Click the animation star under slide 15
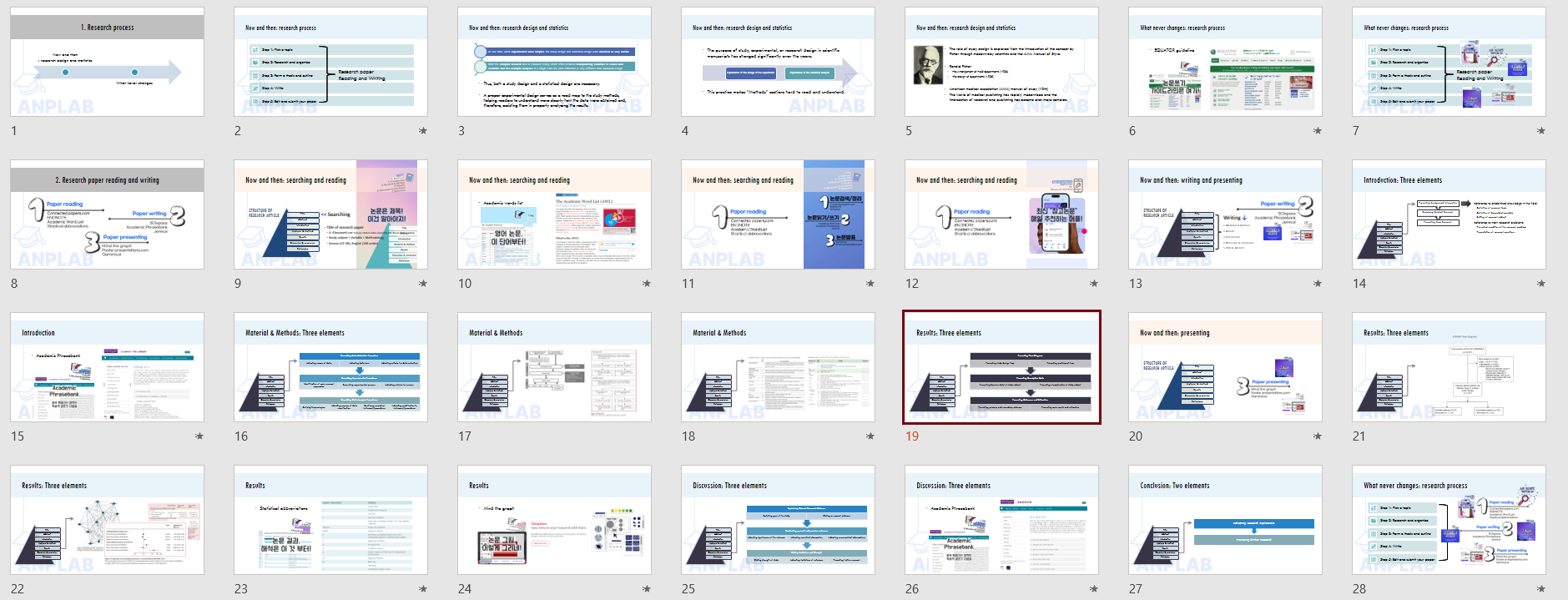Screen dimensions: 1568x600 199,436
